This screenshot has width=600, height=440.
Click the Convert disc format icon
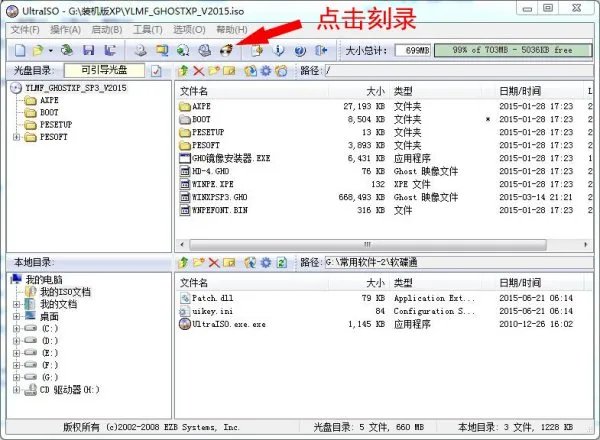(x=183, y=51)
